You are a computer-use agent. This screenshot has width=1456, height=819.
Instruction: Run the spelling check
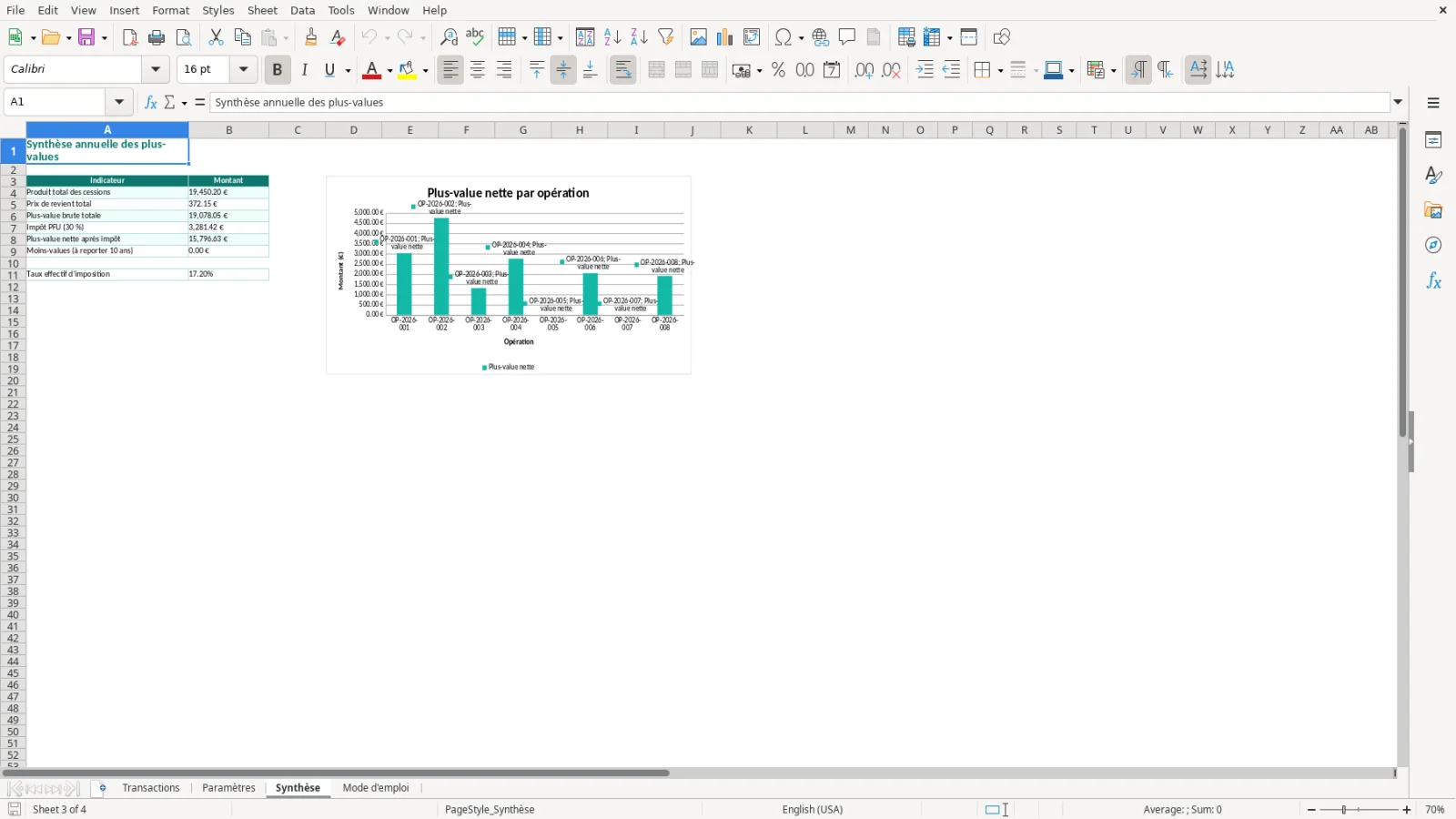point(475,37)
